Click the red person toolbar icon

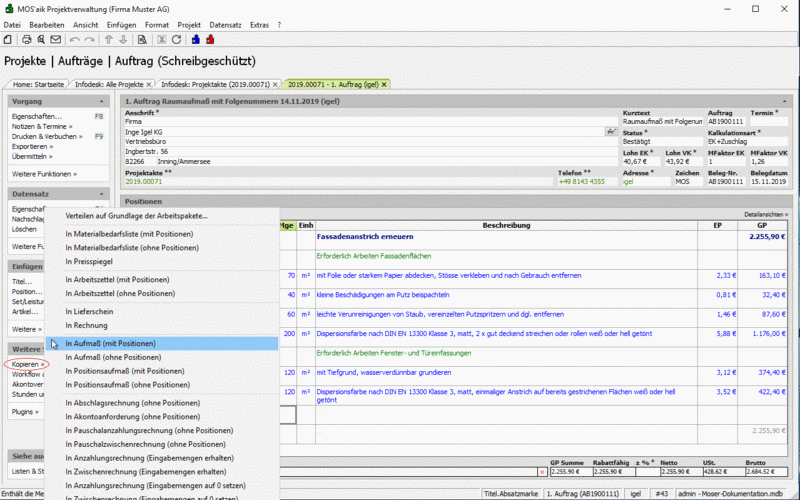coord(210,39)
